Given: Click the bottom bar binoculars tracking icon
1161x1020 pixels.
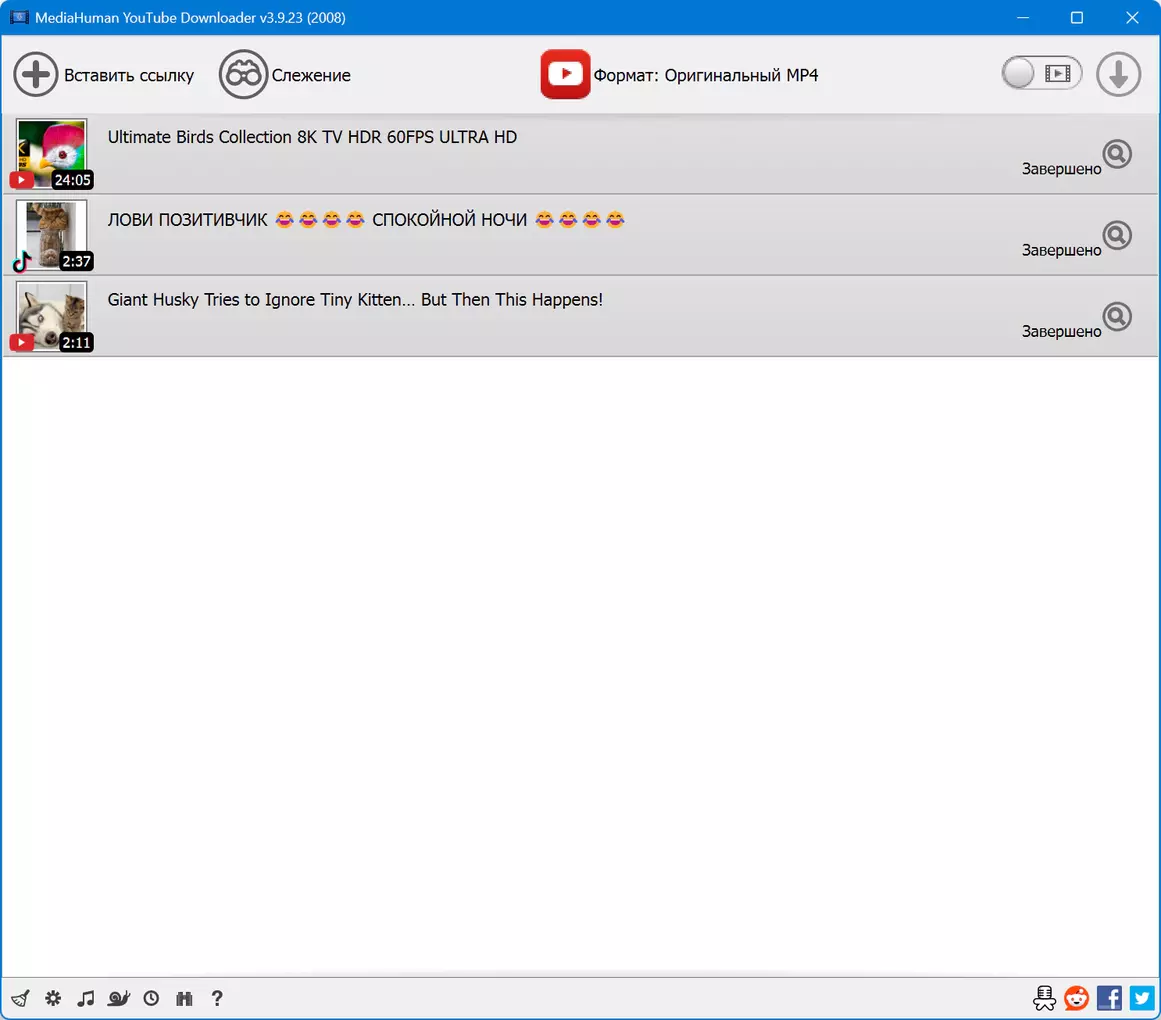Looking at the screenshot, I should tap(184, 999).
